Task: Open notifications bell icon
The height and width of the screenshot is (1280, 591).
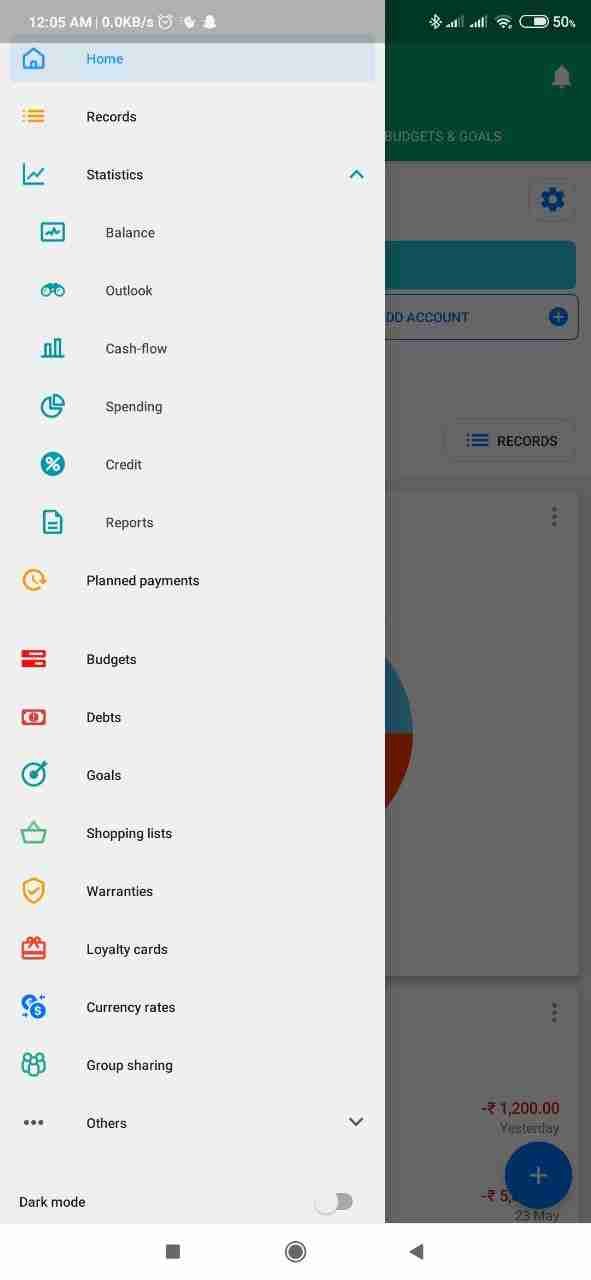Action: tap(562, 77)
